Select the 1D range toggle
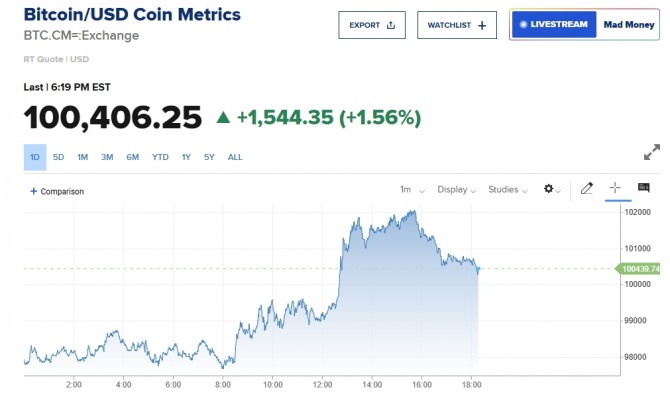Image resolution: width=670 pixels, height=406 pixels. (35, 157)
